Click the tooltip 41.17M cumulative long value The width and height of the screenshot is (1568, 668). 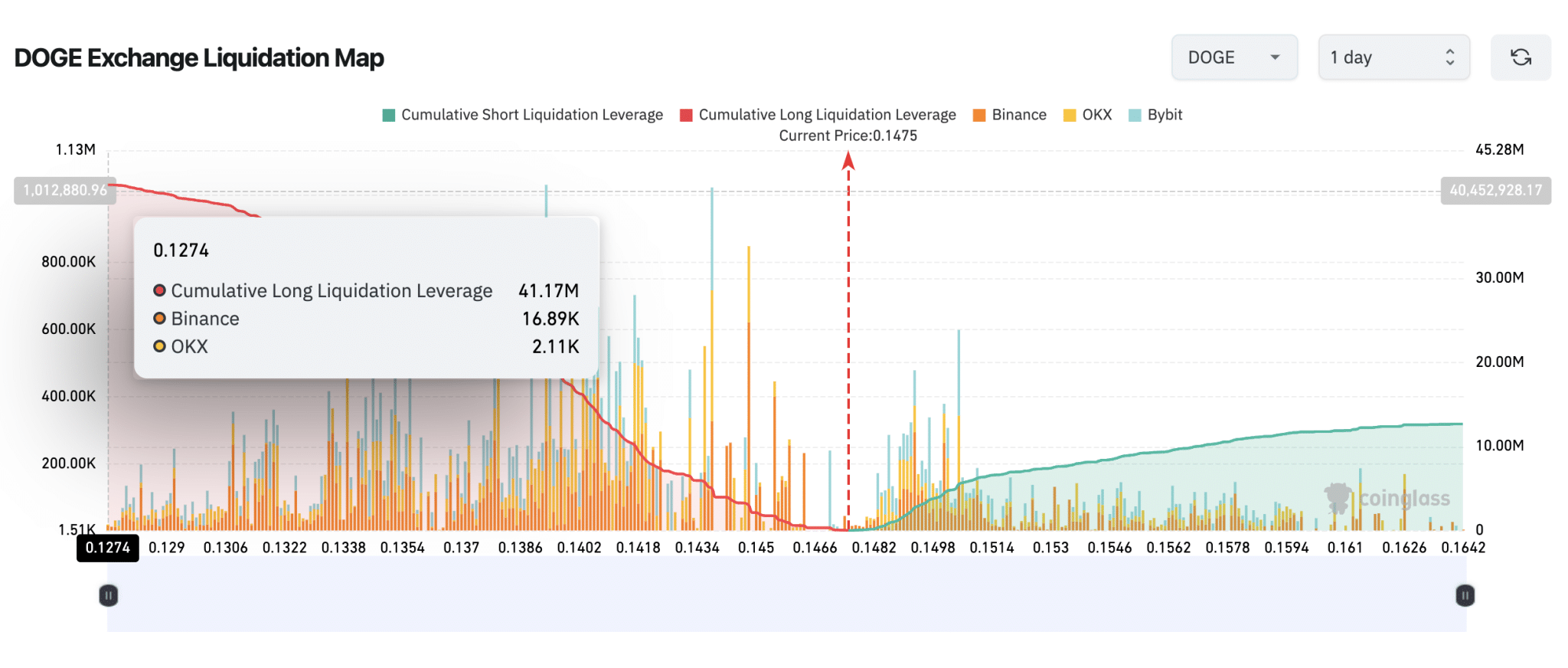click(x=549, y=291)
